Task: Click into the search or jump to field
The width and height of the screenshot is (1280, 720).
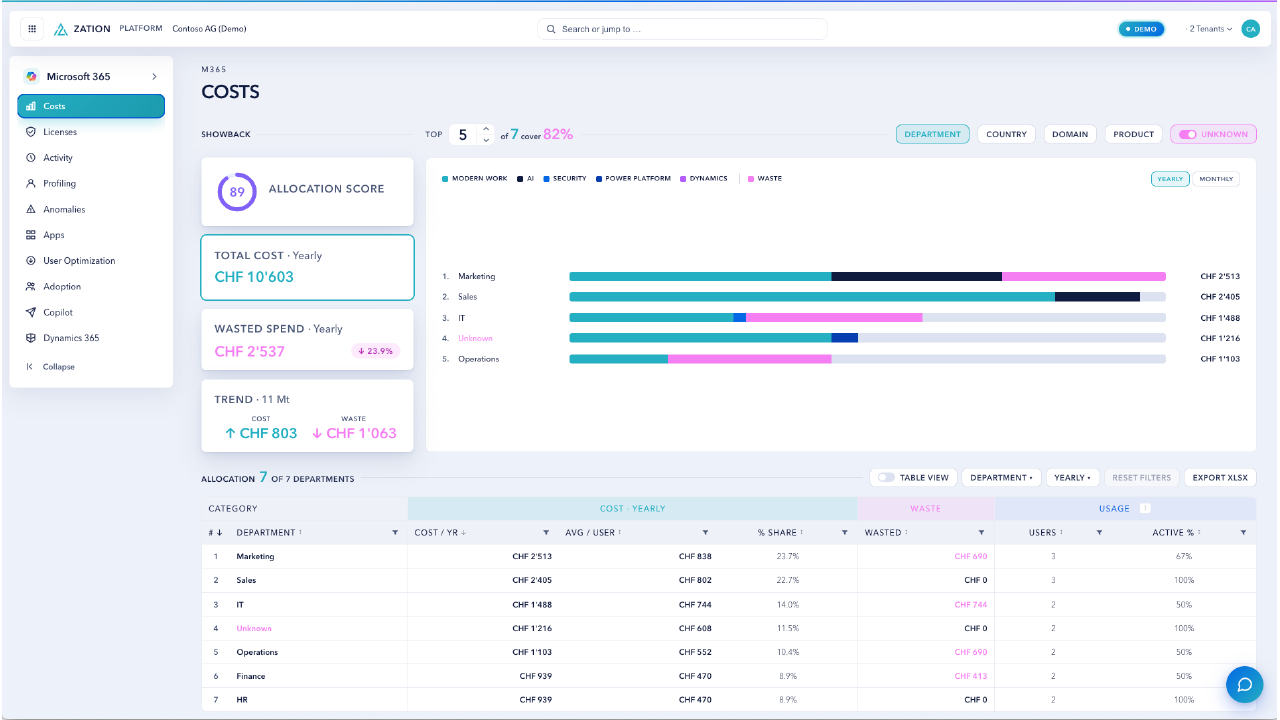Action: point(683,29)
